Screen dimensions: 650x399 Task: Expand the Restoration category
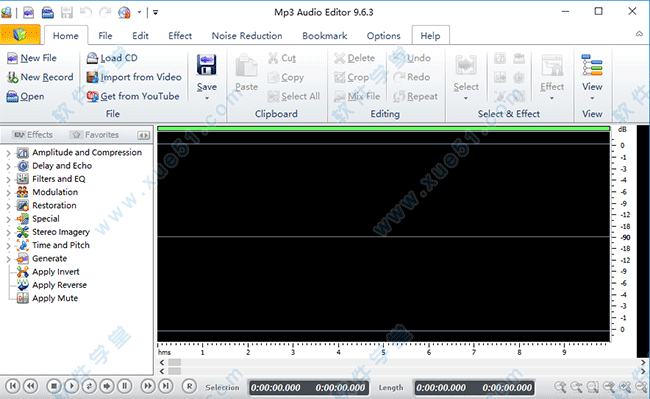(8, 206)
